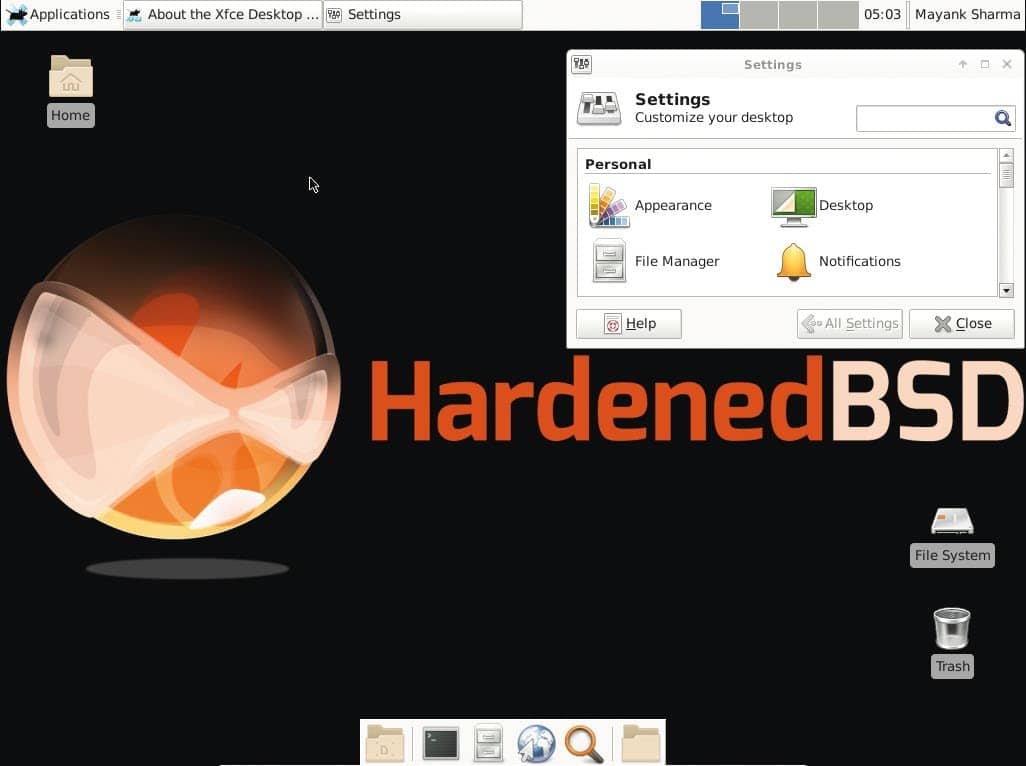Open the Appearance settings icon
The width and height of the screenshot is (1026, 766).
pyautogui.click(x=609, y=205)
